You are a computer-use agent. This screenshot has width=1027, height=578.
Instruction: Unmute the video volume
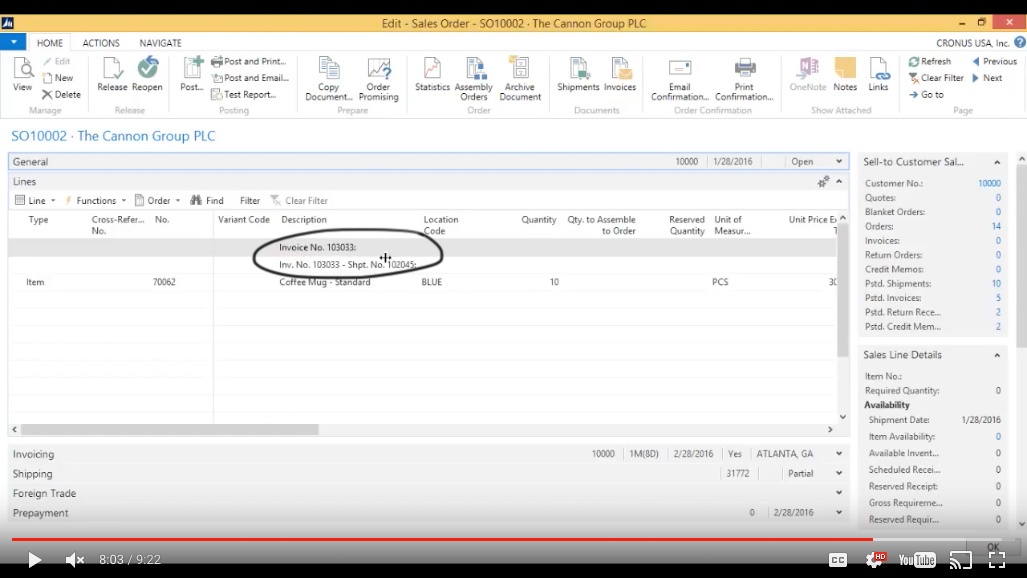[75, 560]
